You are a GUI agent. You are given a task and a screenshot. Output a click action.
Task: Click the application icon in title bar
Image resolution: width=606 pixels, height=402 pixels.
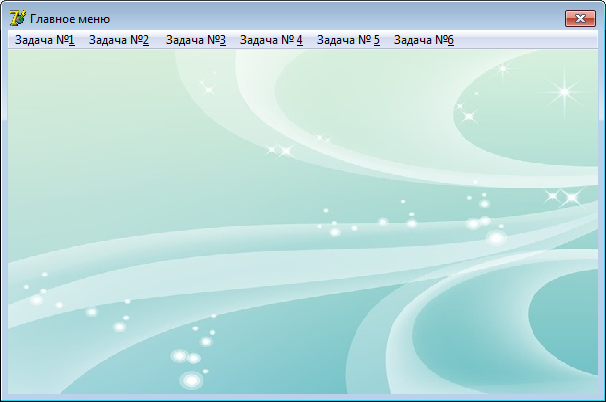17,18
